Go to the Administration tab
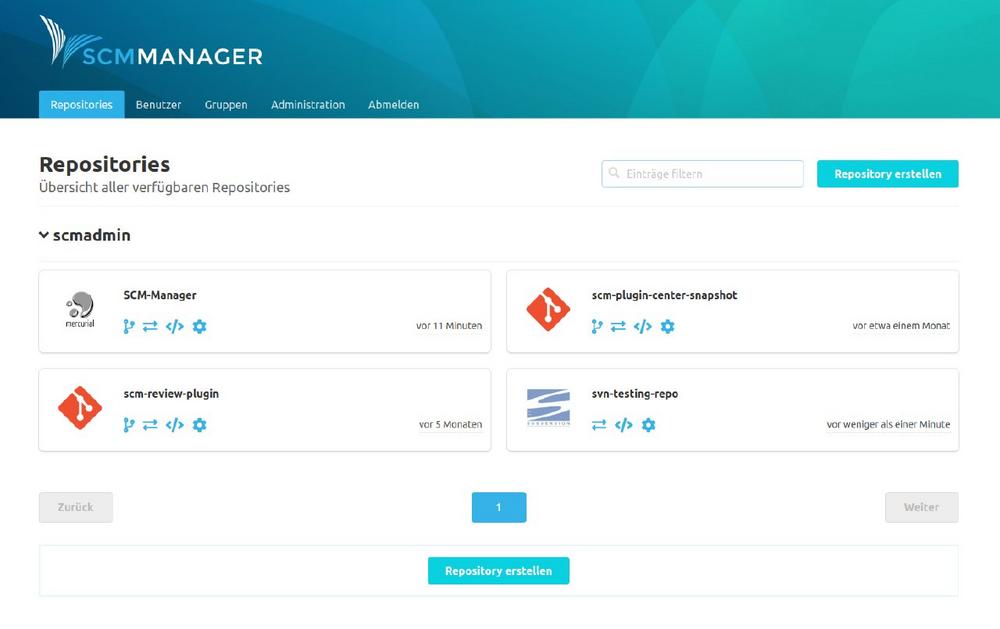1000x629 pixels. click(x=308, y=105)
